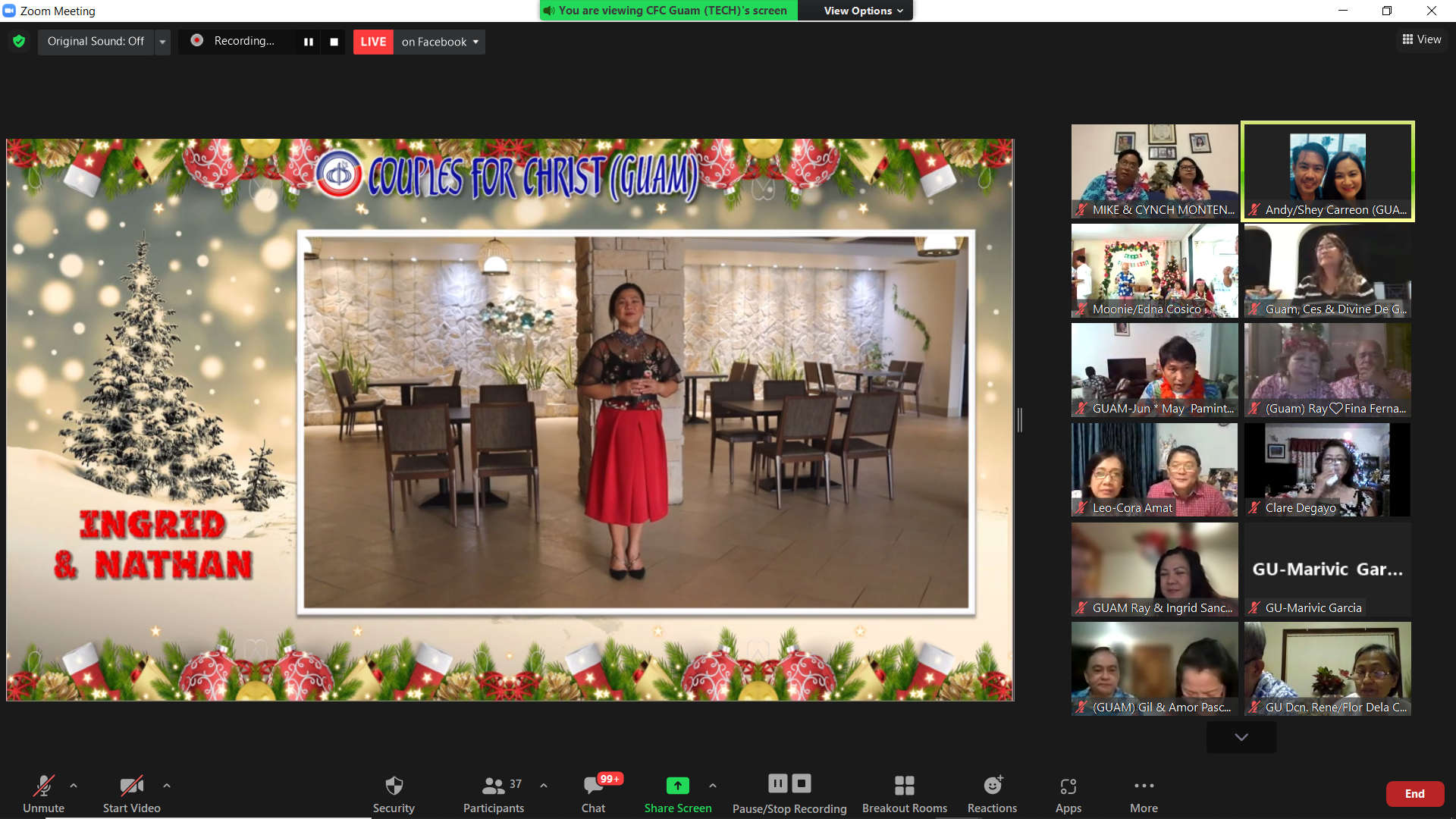
Task: Stop recording using top bar stop icon
Action: (x=334, y=42)
